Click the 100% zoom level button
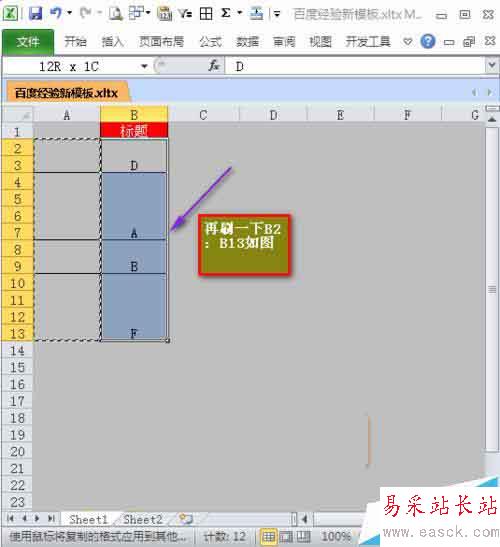The image size is (500, 547). pyautogui.click(x=336, y=536)
